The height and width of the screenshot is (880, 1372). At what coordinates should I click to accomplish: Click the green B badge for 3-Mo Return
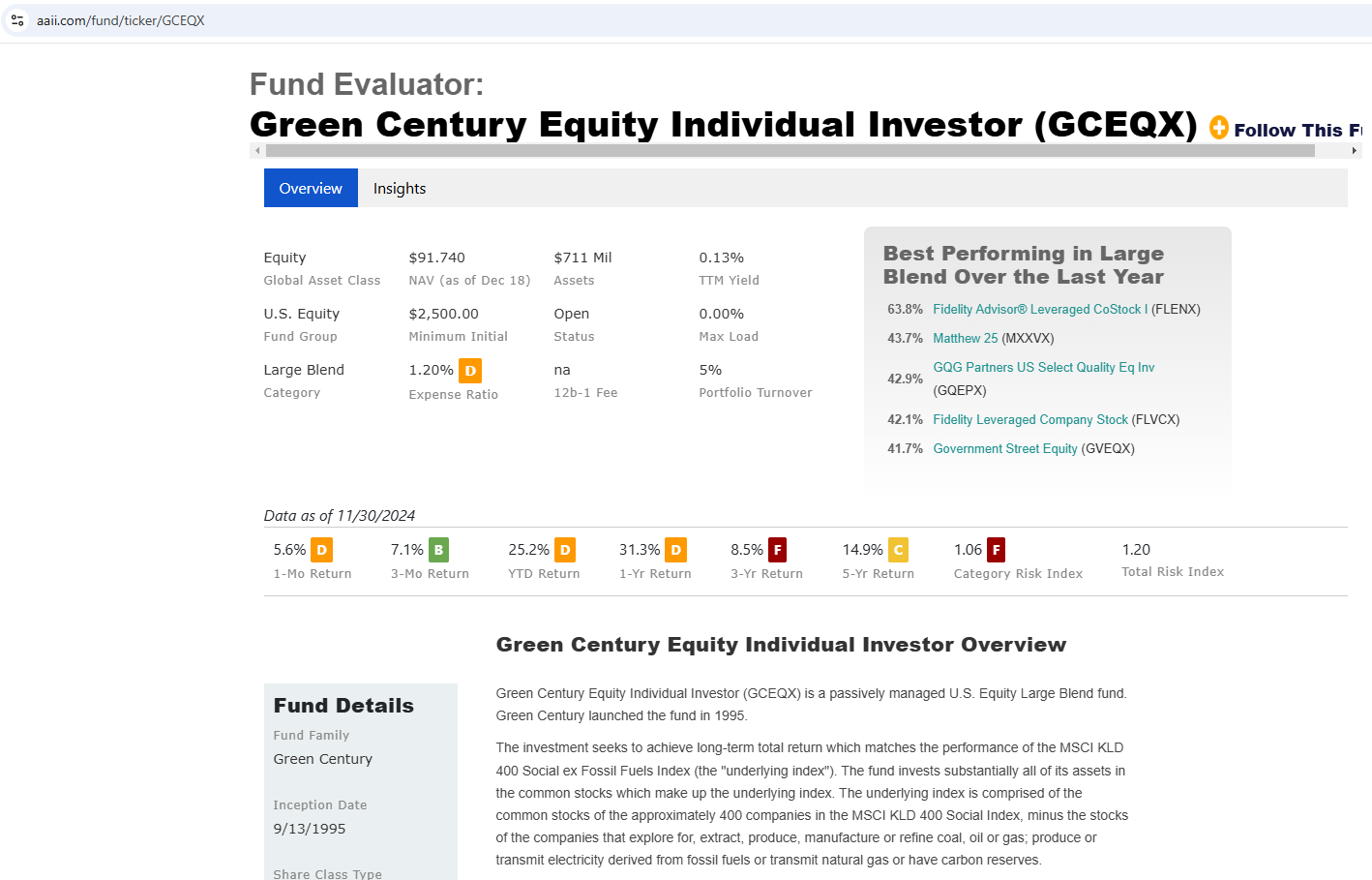coord(438,550)
